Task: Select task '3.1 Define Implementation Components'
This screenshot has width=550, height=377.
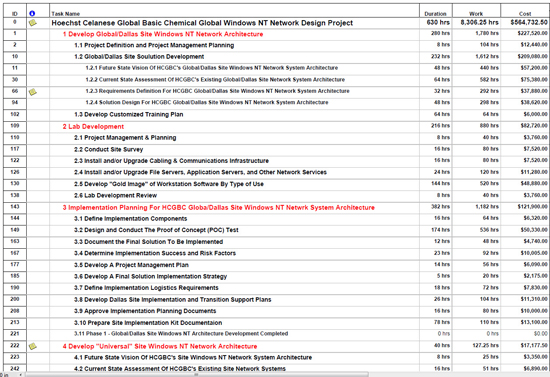Action: point(130,218)
